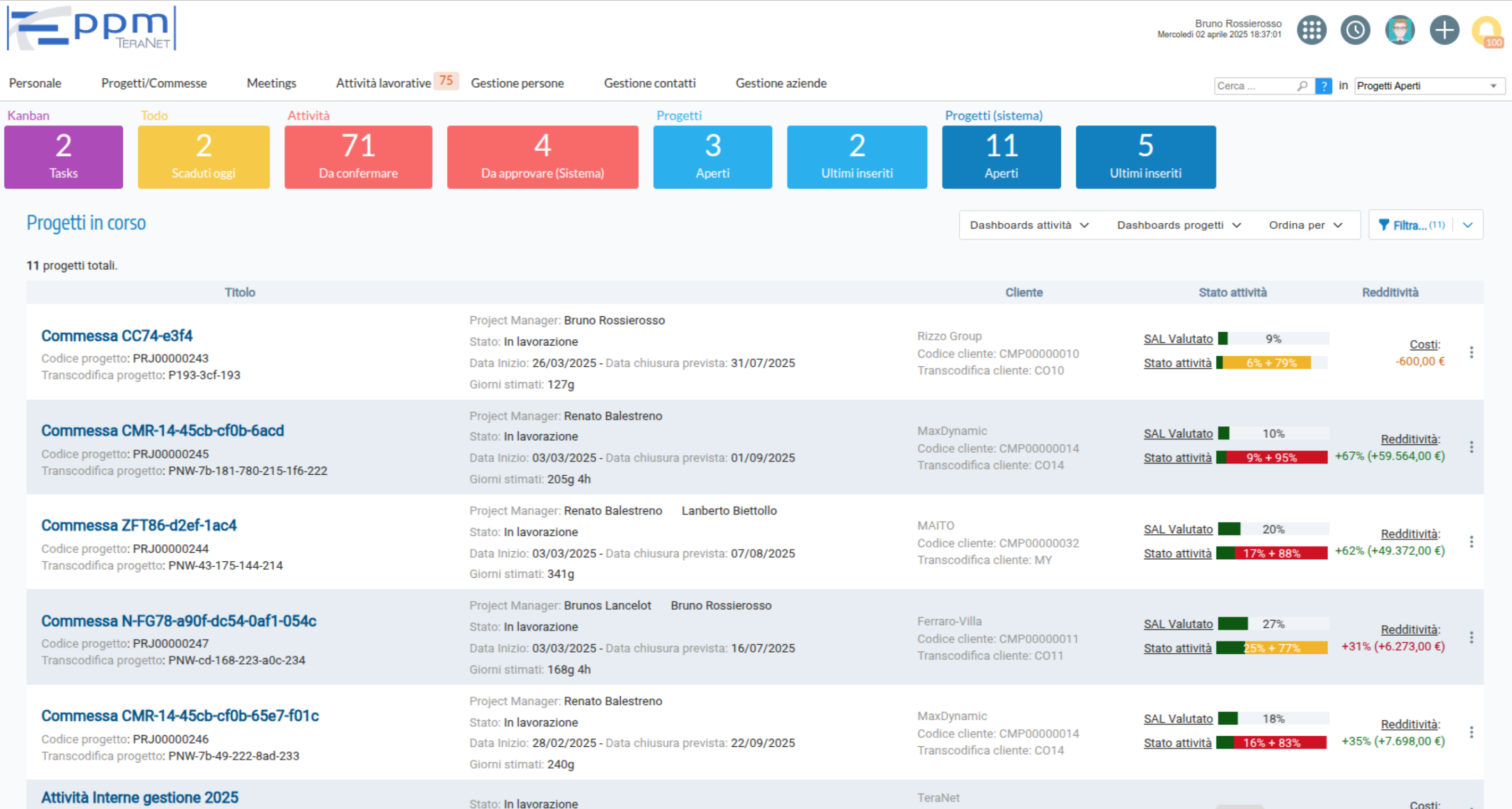
Task: Open the Ordina per dropdown
Action: click(x=1305, y=225)
